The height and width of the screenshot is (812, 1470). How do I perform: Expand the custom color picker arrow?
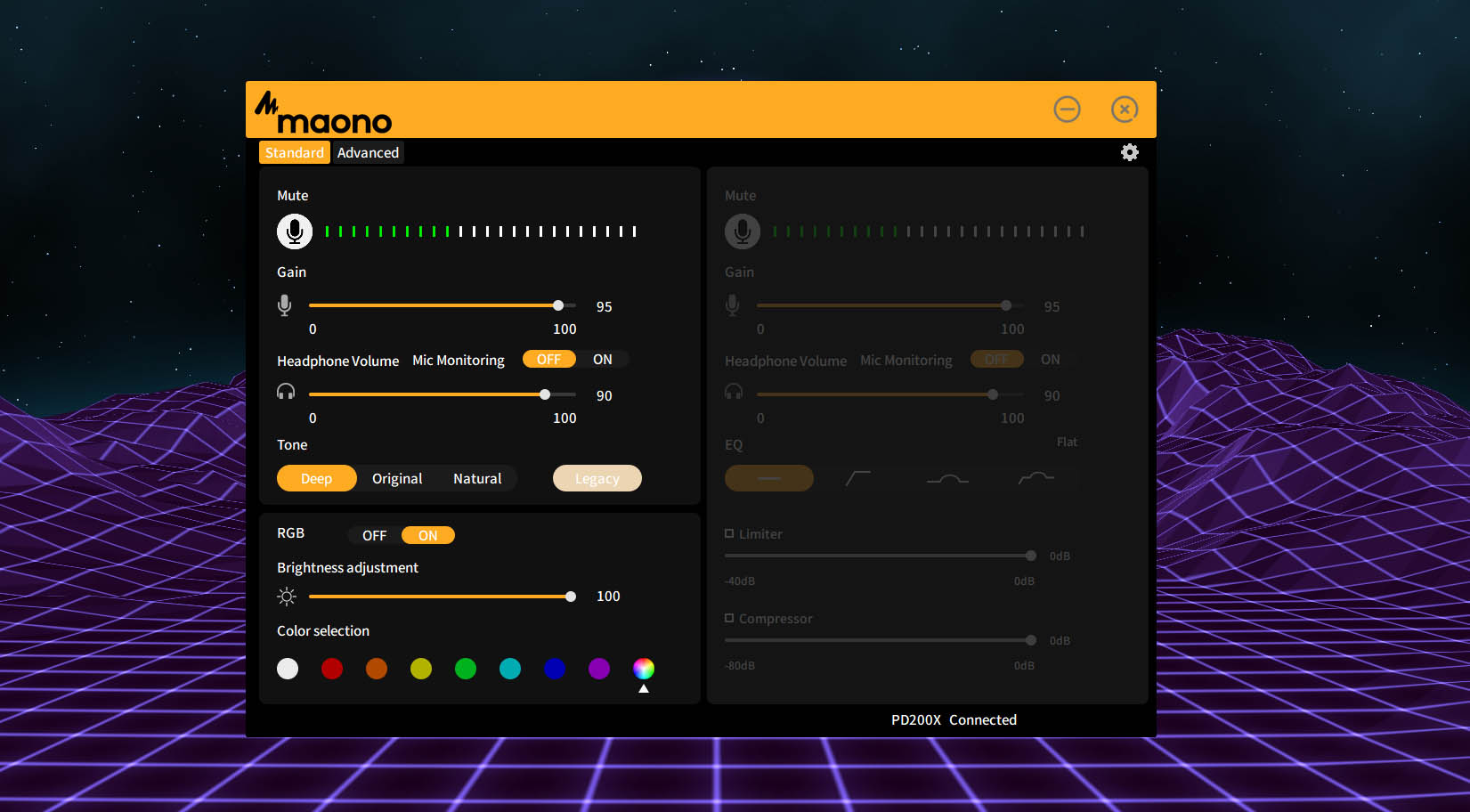pyautogui.click(x=644, y=688)
